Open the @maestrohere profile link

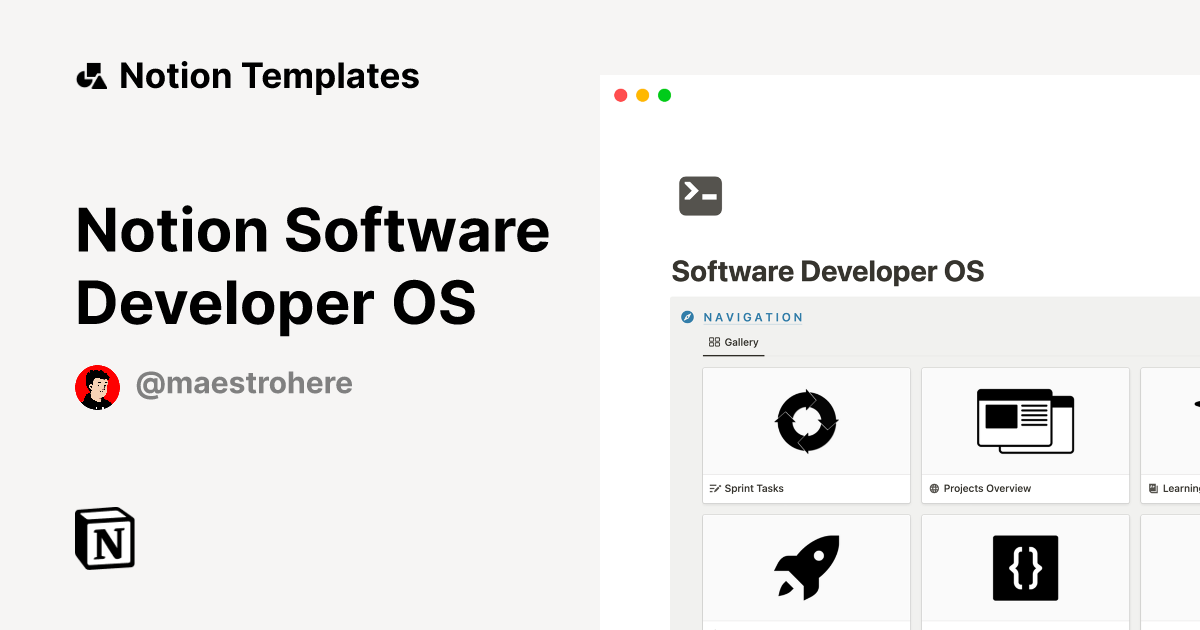244,383
